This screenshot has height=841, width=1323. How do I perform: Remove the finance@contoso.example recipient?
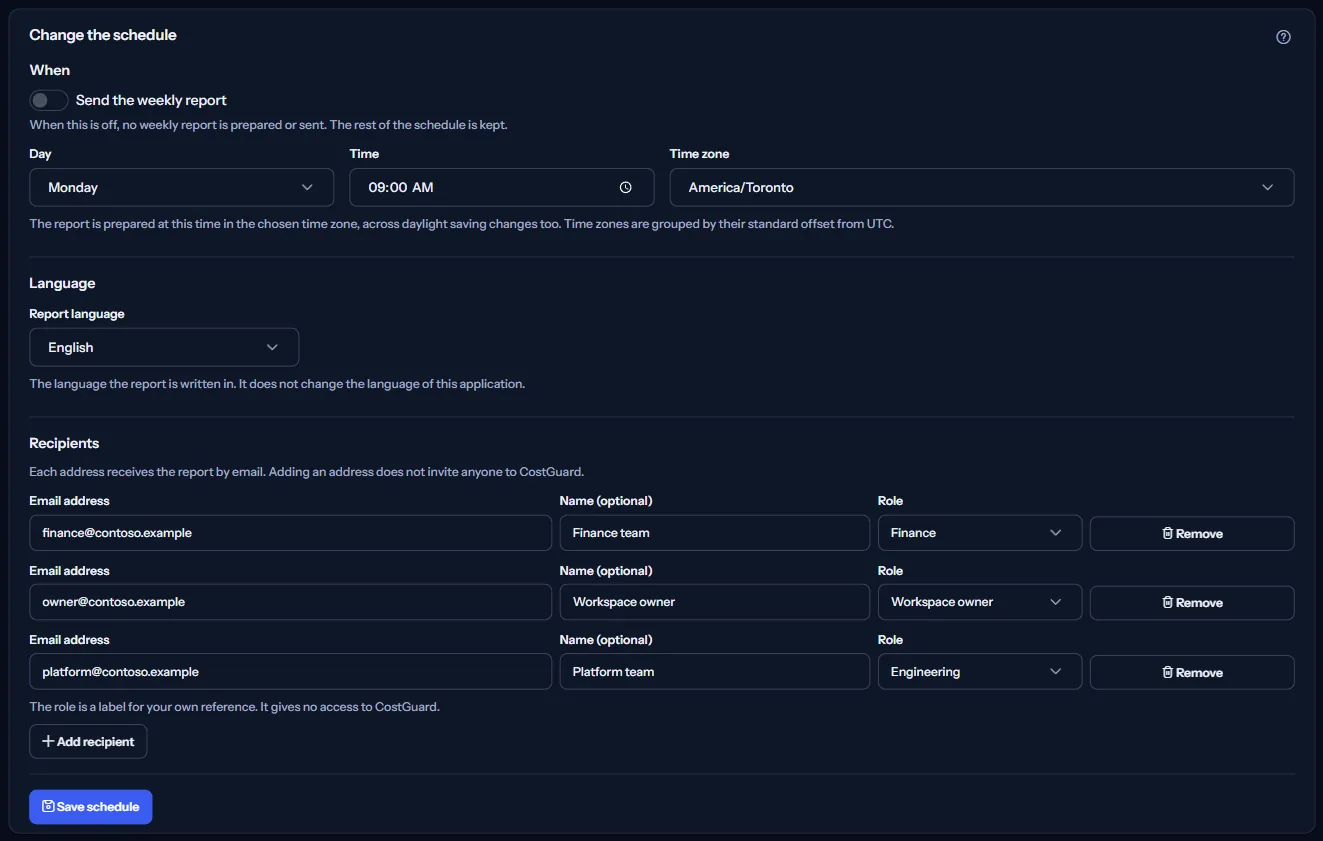pyautogui.click(x=1192, y=533)
